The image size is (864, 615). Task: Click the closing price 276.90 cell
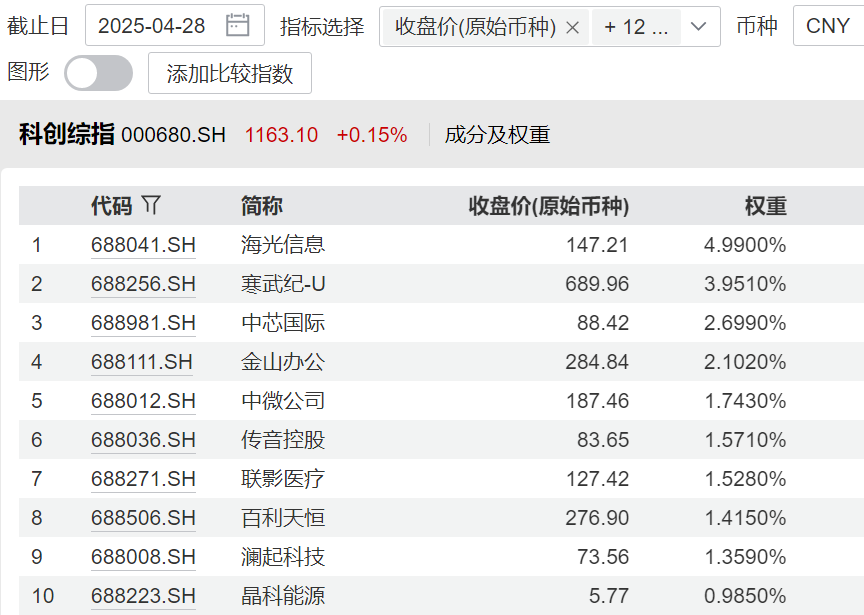click(x=597, y=518)
